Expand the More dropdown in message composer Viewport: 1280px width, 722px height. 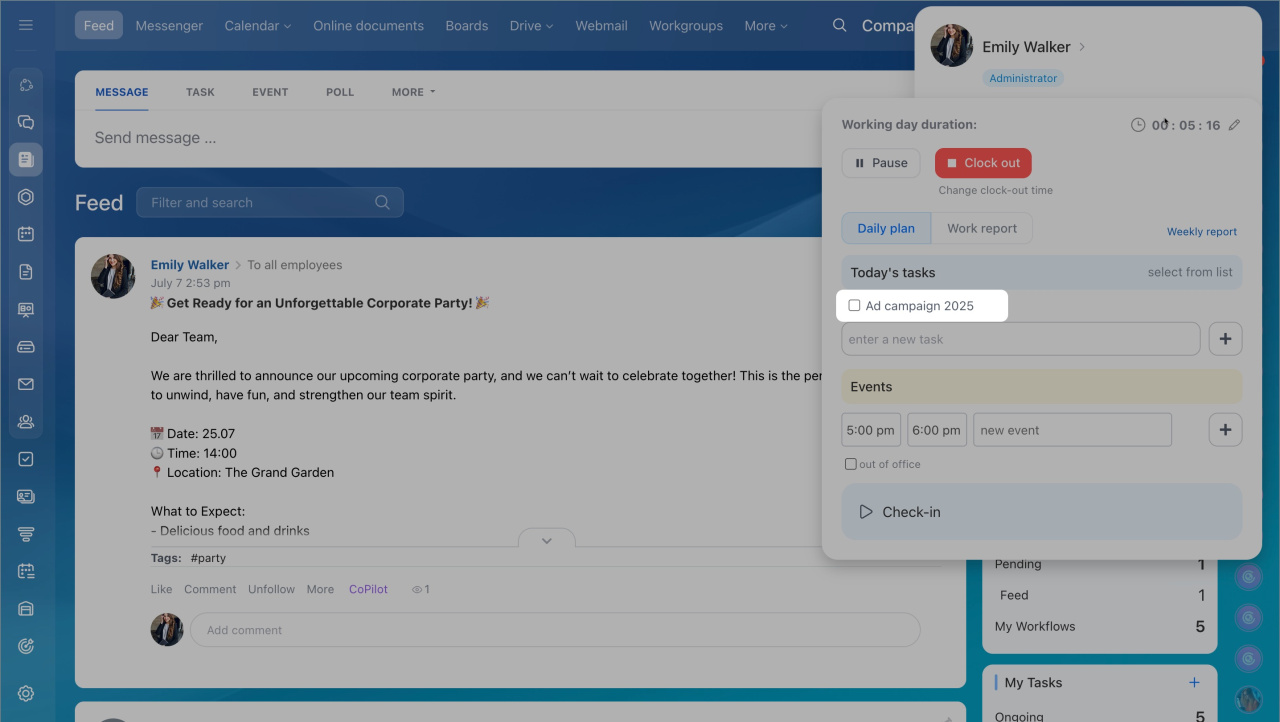coord(413,92)
